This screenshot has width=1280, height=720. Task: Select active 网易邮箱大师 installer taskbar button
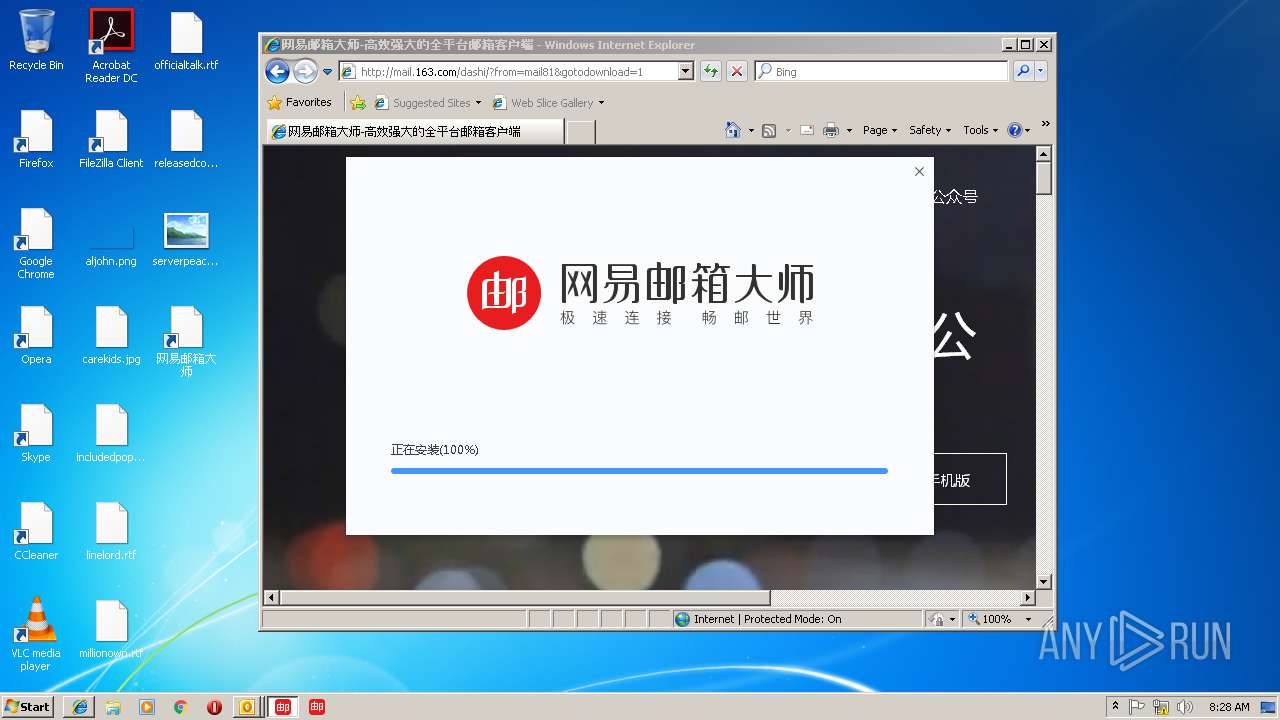tap(283, 707)
